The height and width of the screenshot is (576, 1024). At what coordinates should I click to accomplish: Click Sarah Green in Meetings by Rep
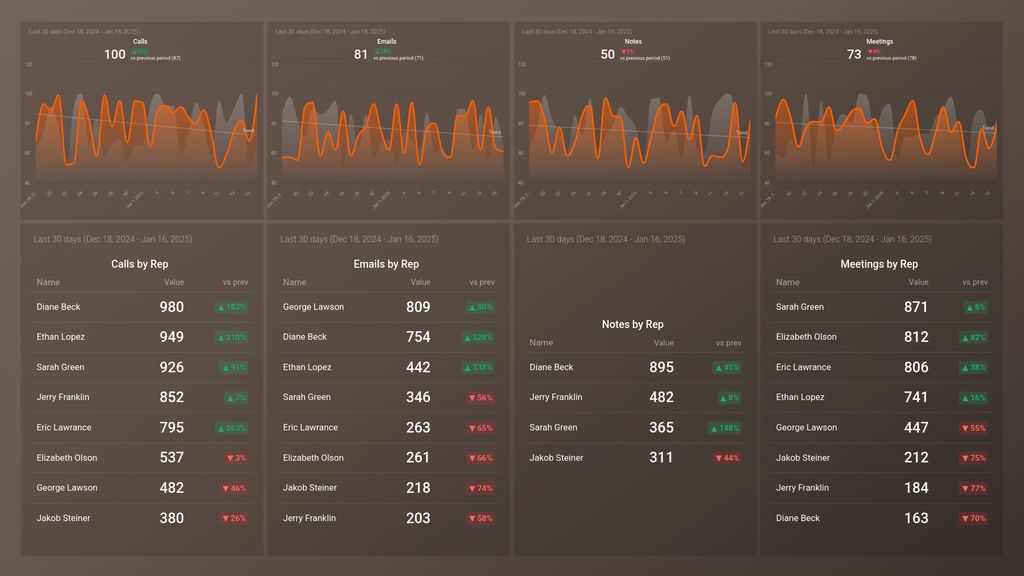tap(800, 307)
